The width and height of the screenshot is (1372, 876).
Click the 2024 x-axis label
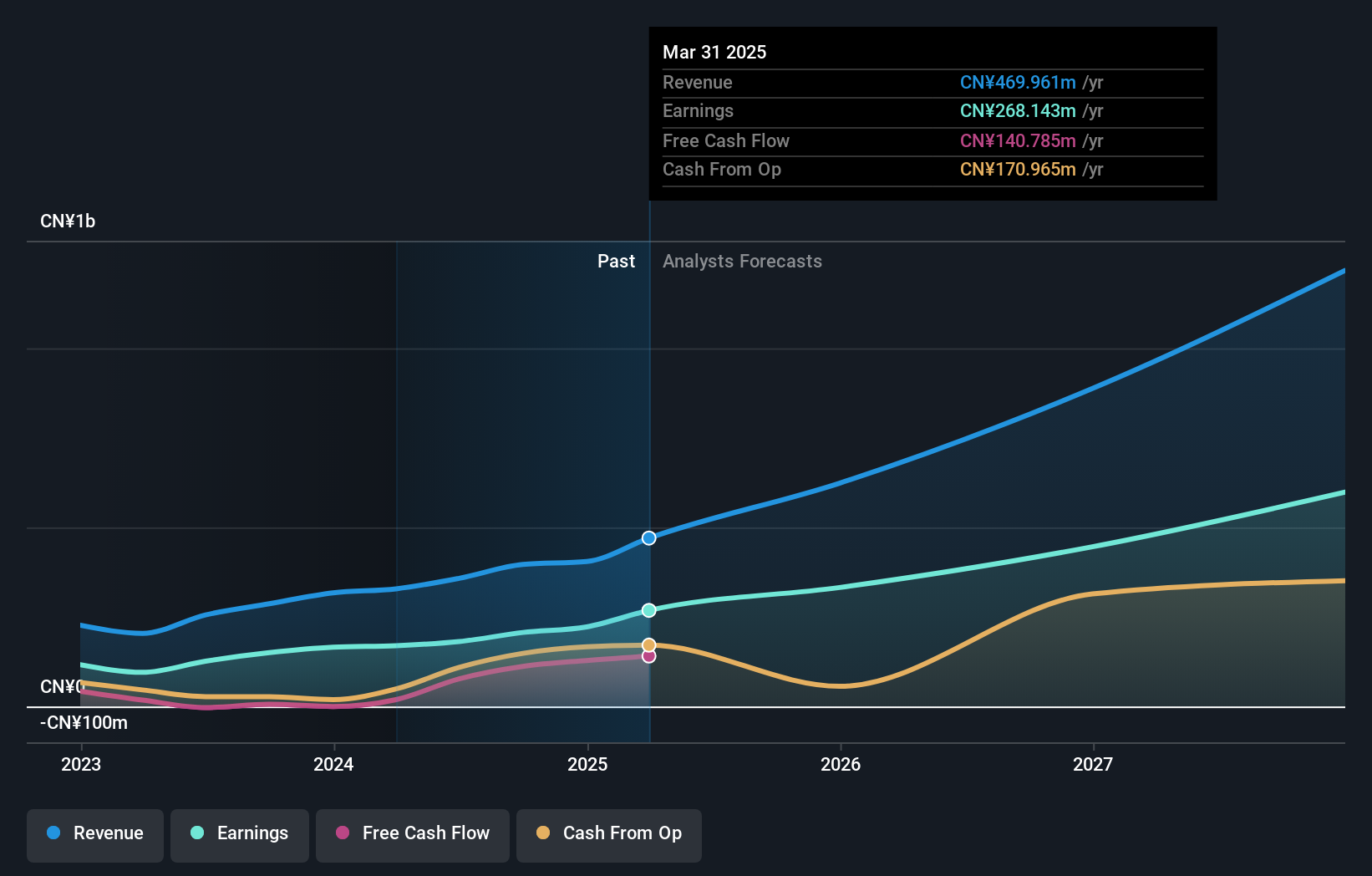click(333, 765)
